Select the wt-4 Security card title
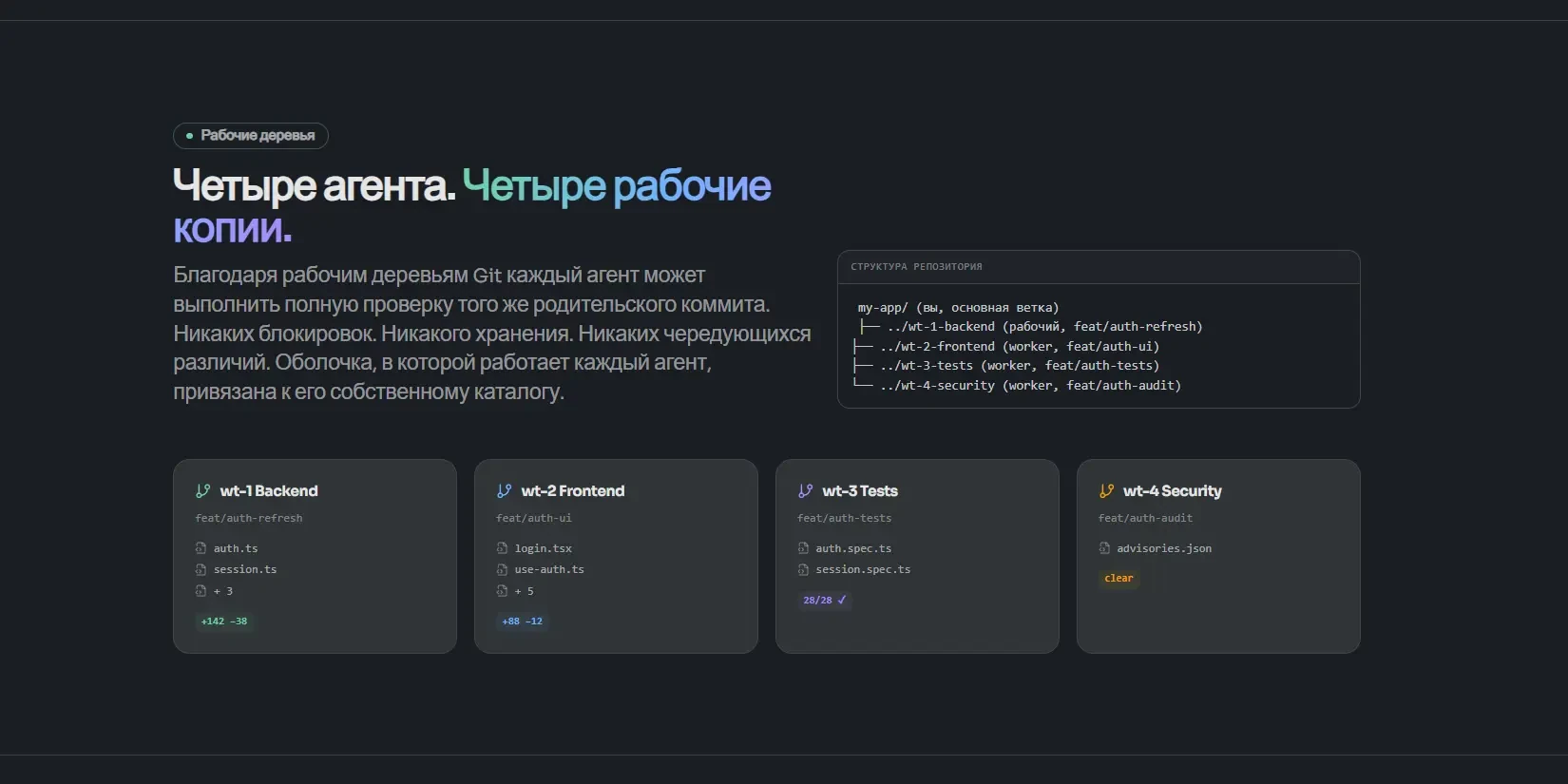Screen dimensions: 1568x784 tap(1173, 491)
